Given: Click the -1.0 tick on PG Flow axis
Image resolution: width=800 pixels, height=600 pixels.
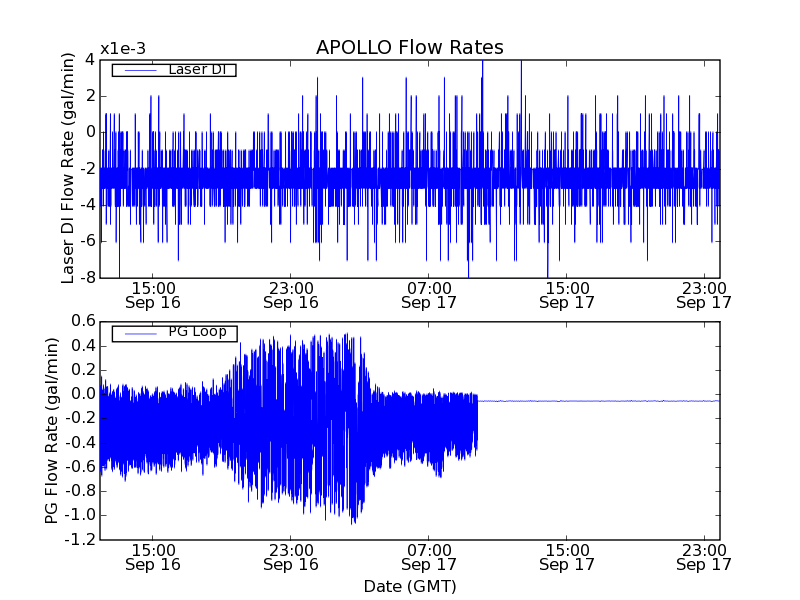Looking at the screenshot, I should (x=80, y=515).
